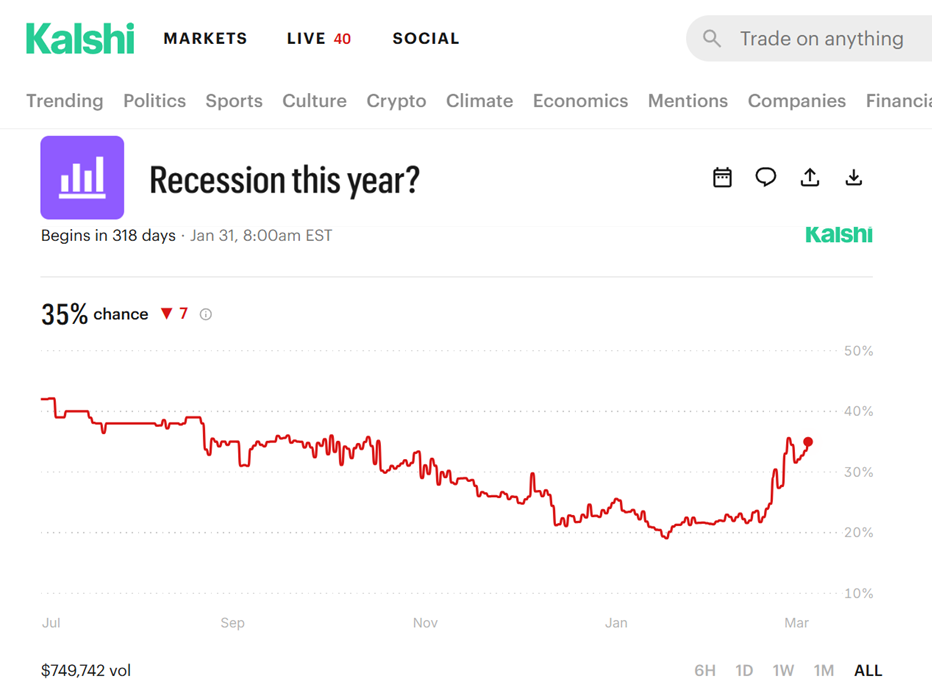
Task: Open the MARKETS menu
Action: point(205,39)
